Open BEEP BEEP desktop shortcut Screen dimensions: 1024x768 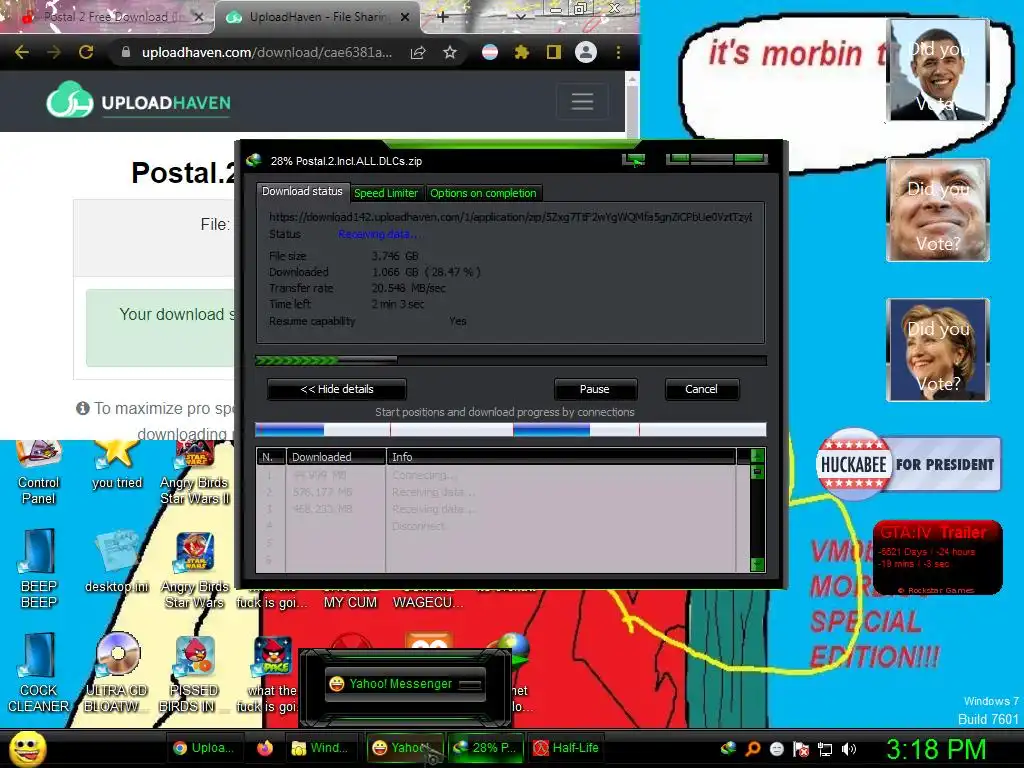point(39,568)
